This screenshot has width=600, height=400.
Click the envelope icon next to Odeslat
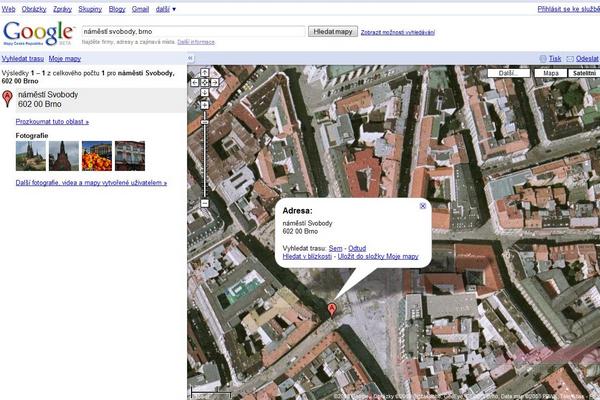click(570, 59)
